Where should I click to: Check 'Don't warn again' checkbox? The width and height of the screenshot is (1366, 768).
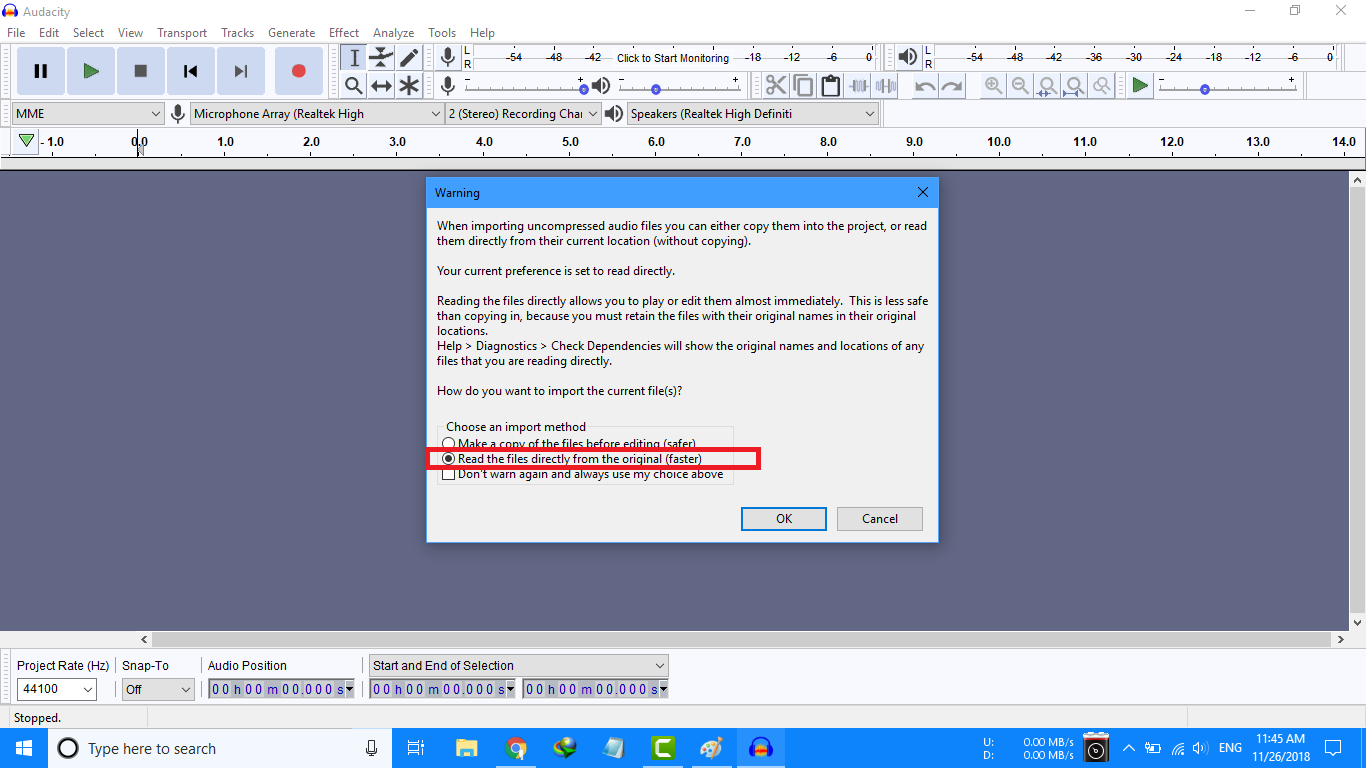(x=449, y=474)
